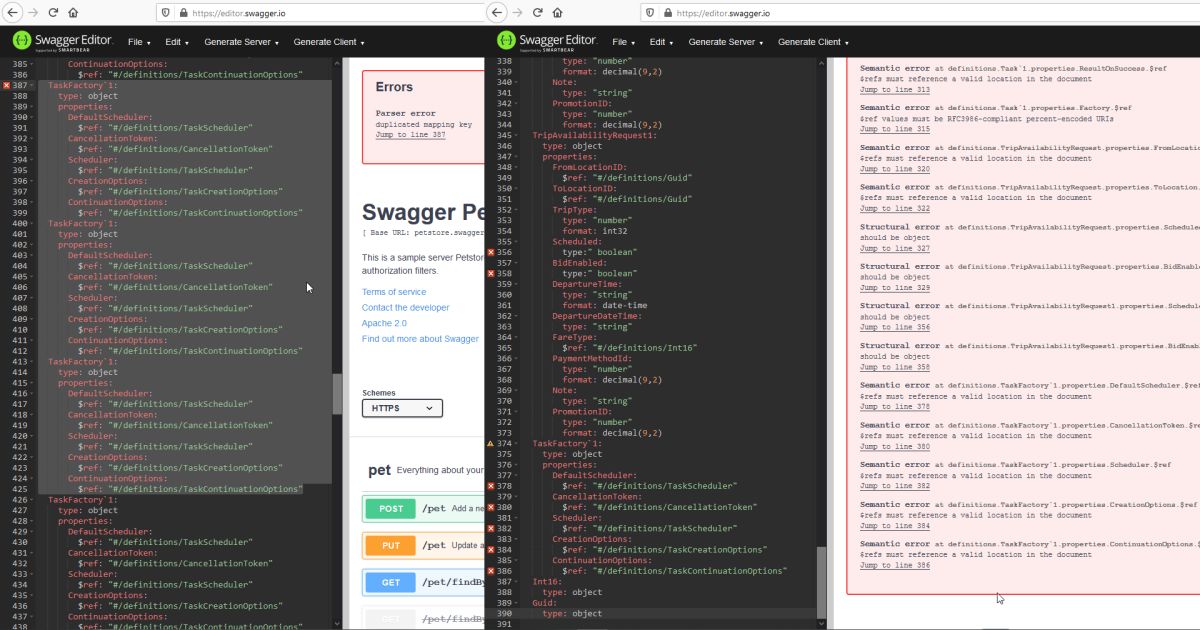1200x630 pixels.
Task: Click the left editor vertical scrollbar thumb
Action: [338, 394]
